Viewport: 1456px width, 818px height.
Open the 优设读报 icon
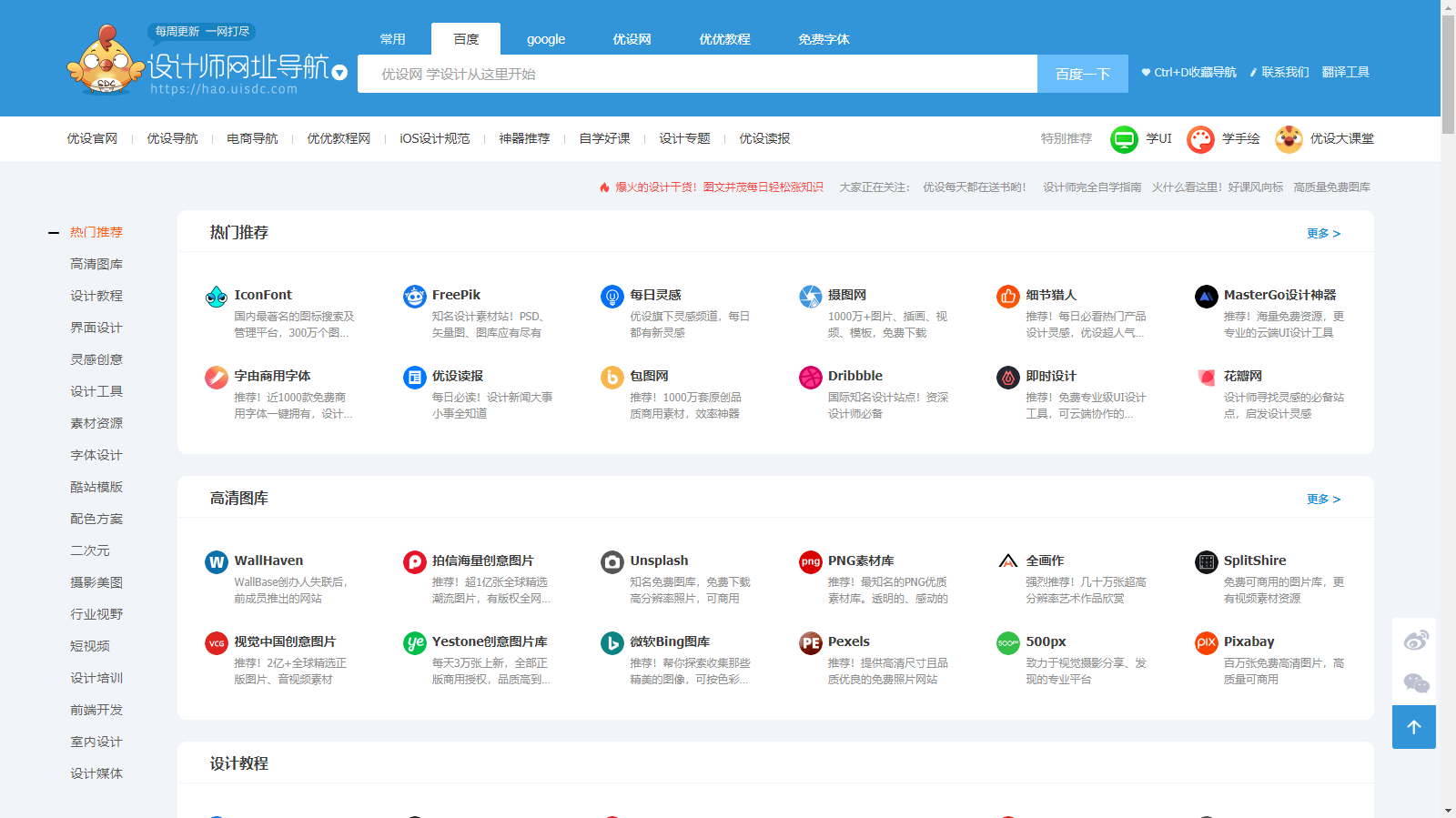click(415, 378)
